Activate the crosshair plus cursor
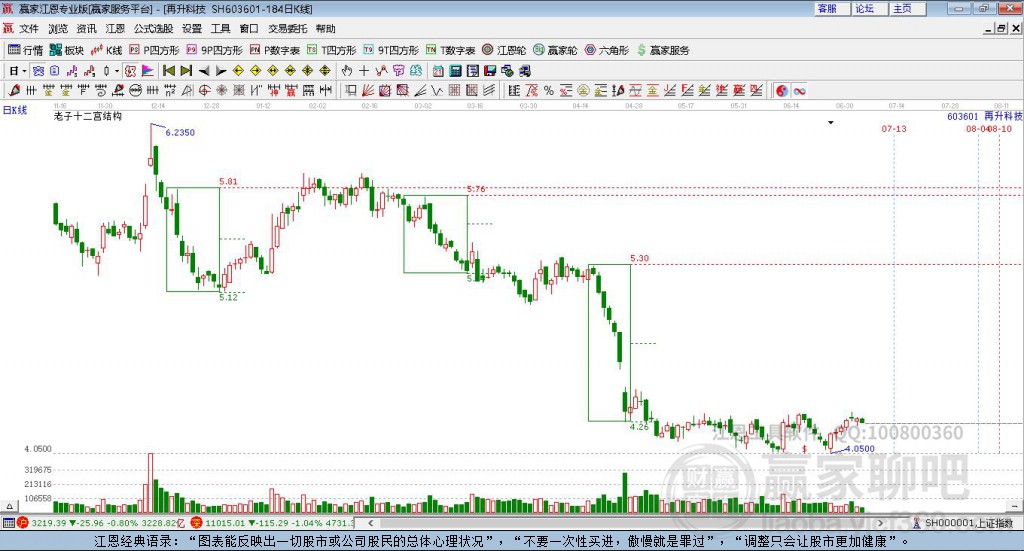 pyautogui.click(x=364, y=71)
